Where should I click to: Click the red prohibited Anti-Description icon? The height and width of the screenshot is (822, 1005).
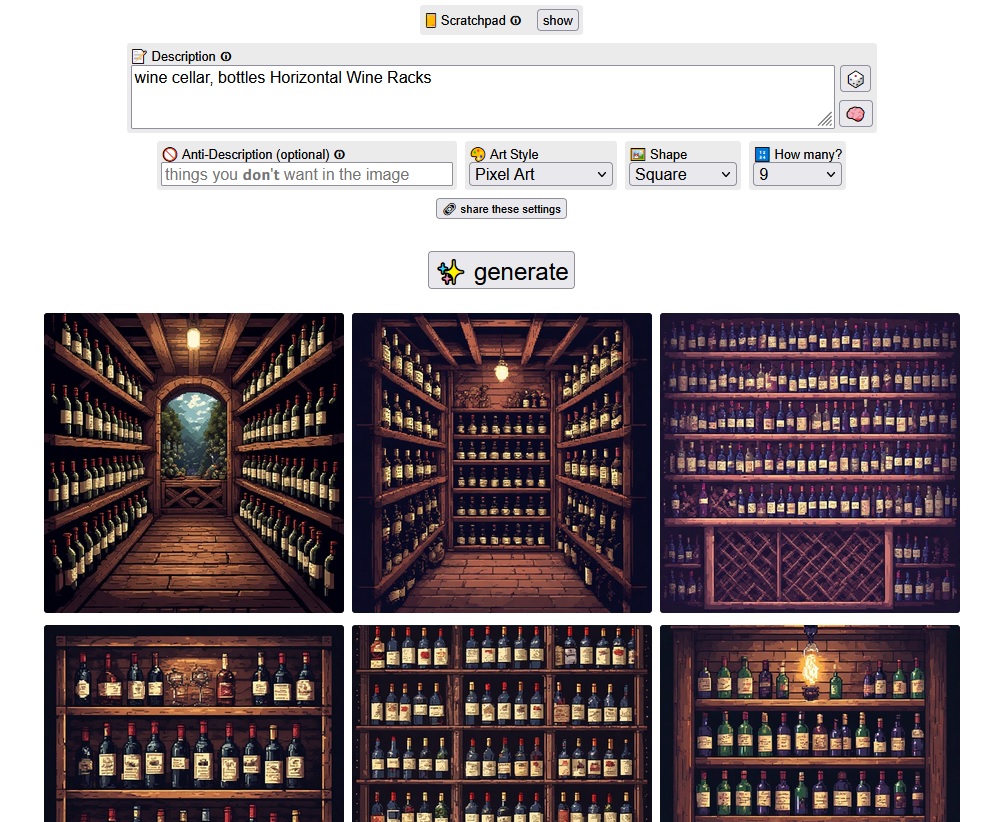click(x=170, y=155)
